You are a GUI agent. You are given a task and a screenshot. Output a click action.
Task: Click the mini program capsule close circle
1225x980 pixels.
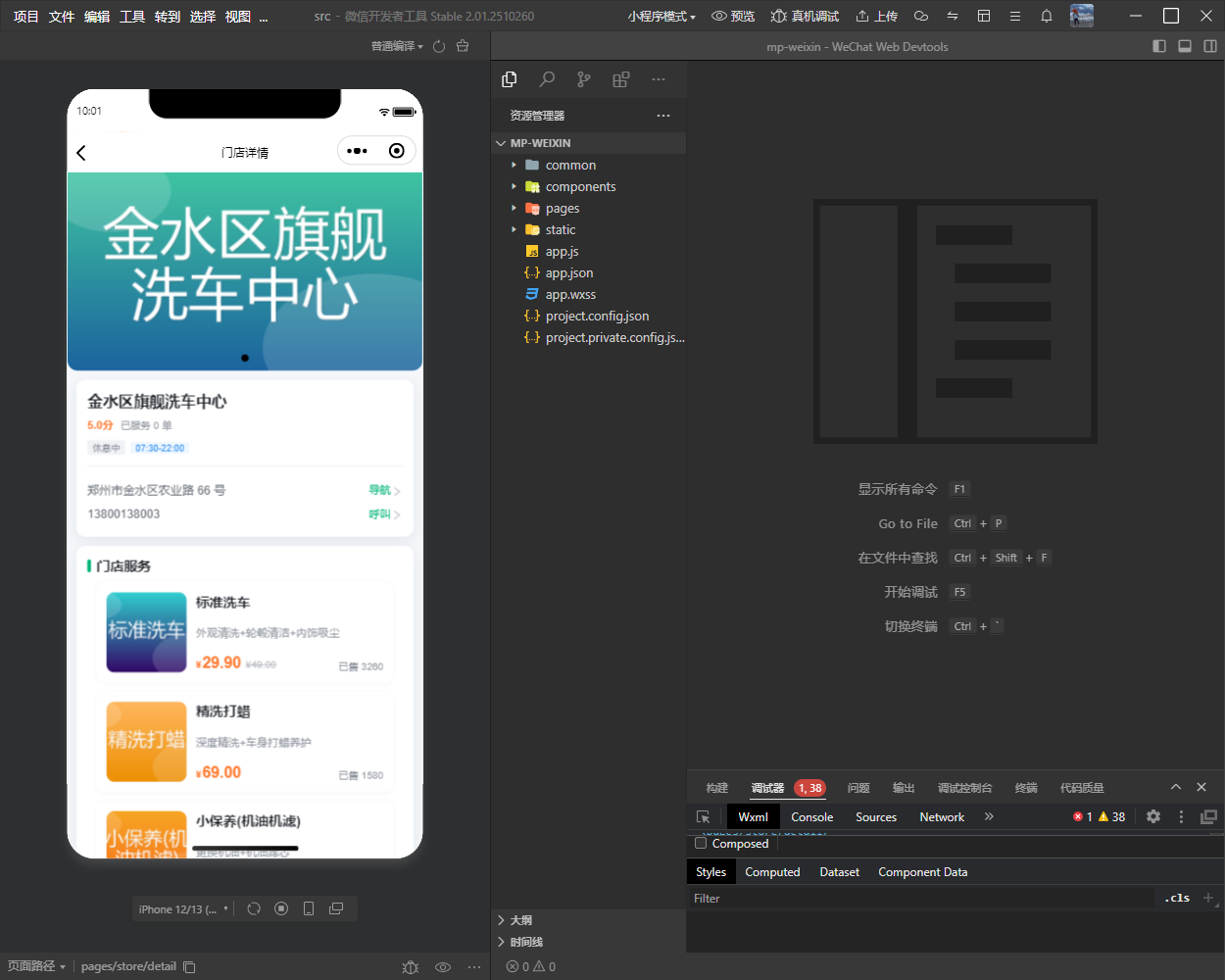pos(396,151)
